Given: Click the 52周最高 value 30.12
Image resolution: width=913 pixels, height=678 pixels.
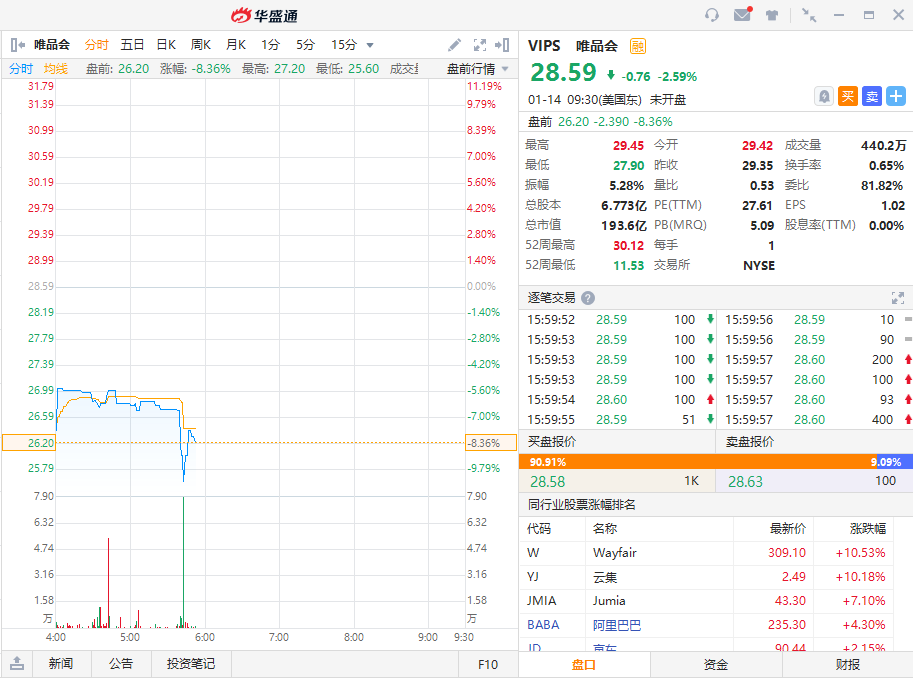Looking at the screenshot, I should 628,246.
